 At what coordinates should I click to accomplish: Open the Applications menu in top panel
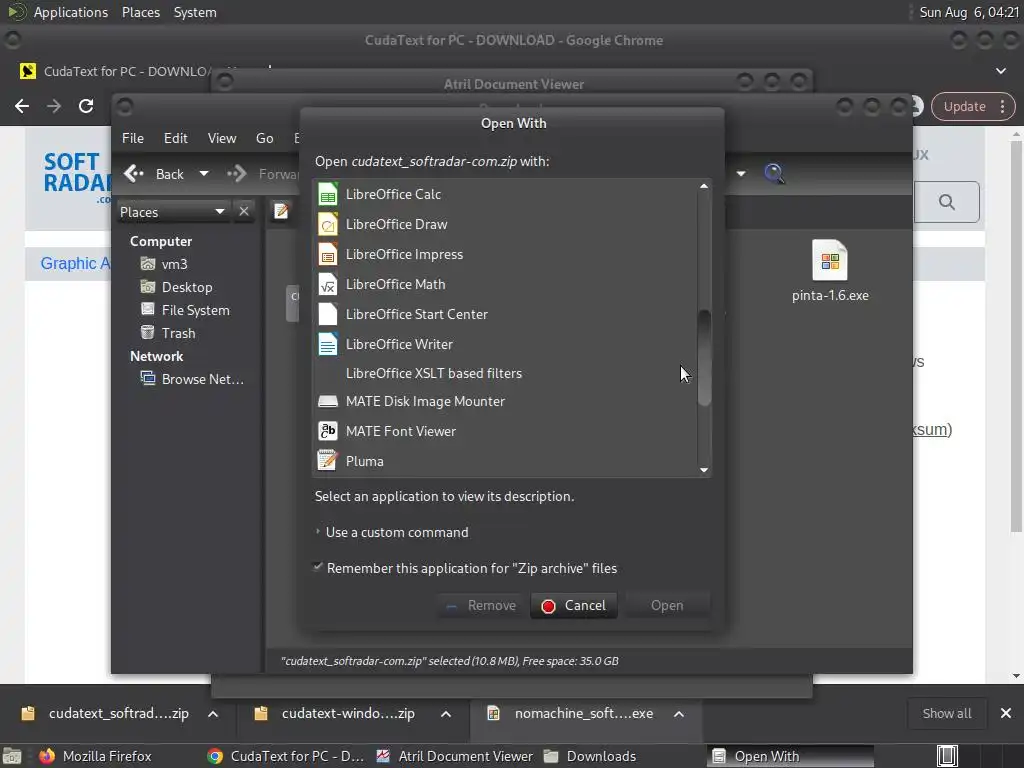(x=71, y=12)
